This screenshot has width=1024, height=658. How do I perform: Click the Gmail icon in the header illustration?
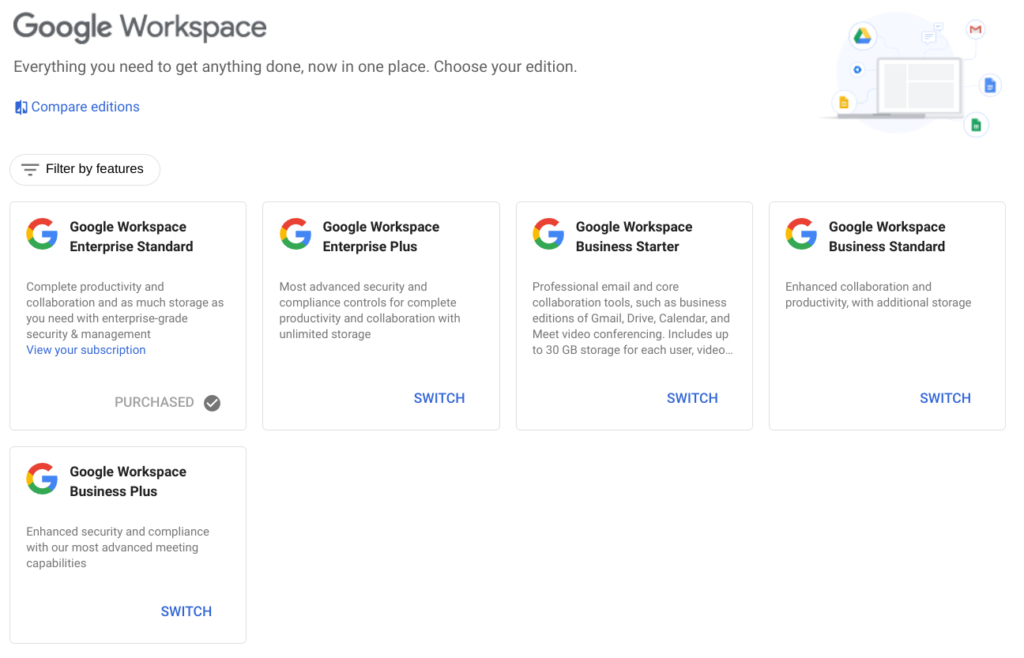pyautogui.click(x=975, y=29)
